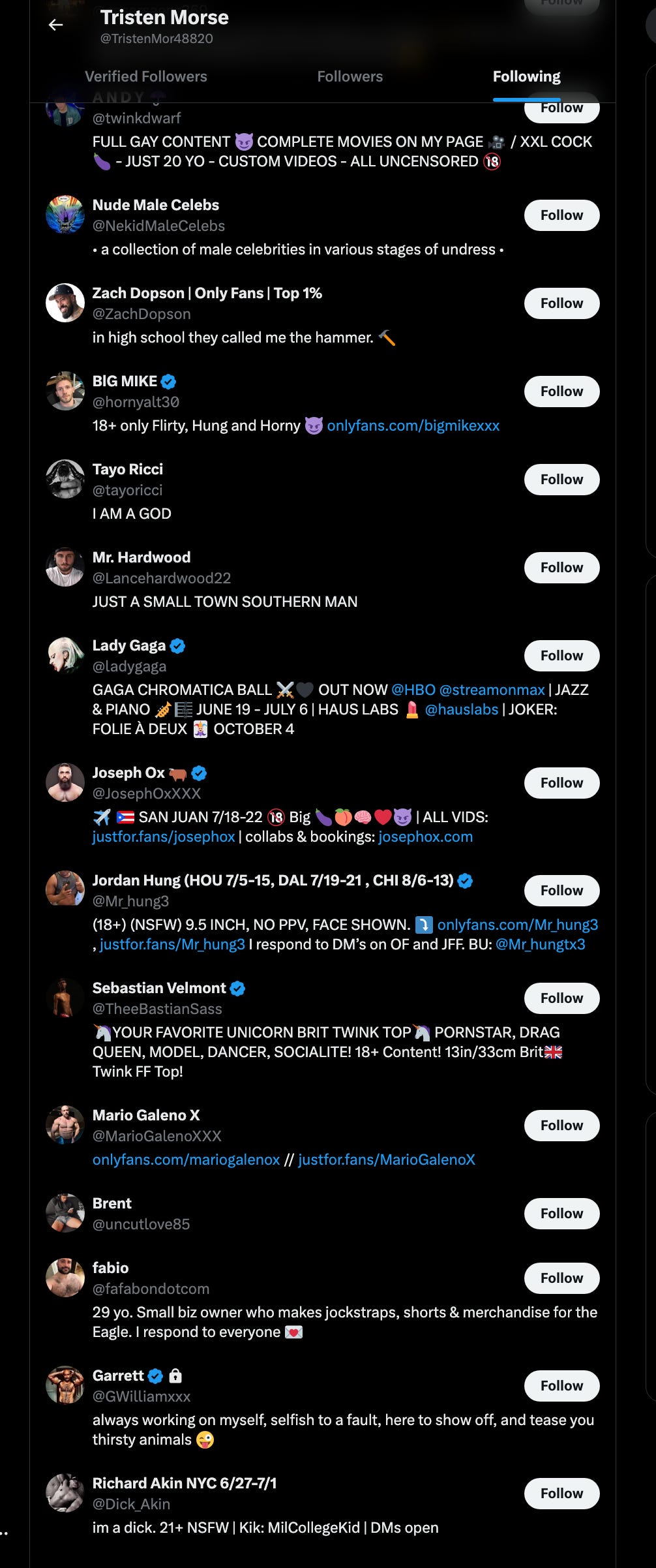Follow the Brent @uncutlove85 account
Viewport: 656px width, 1568px height.
coord(562,1214)
